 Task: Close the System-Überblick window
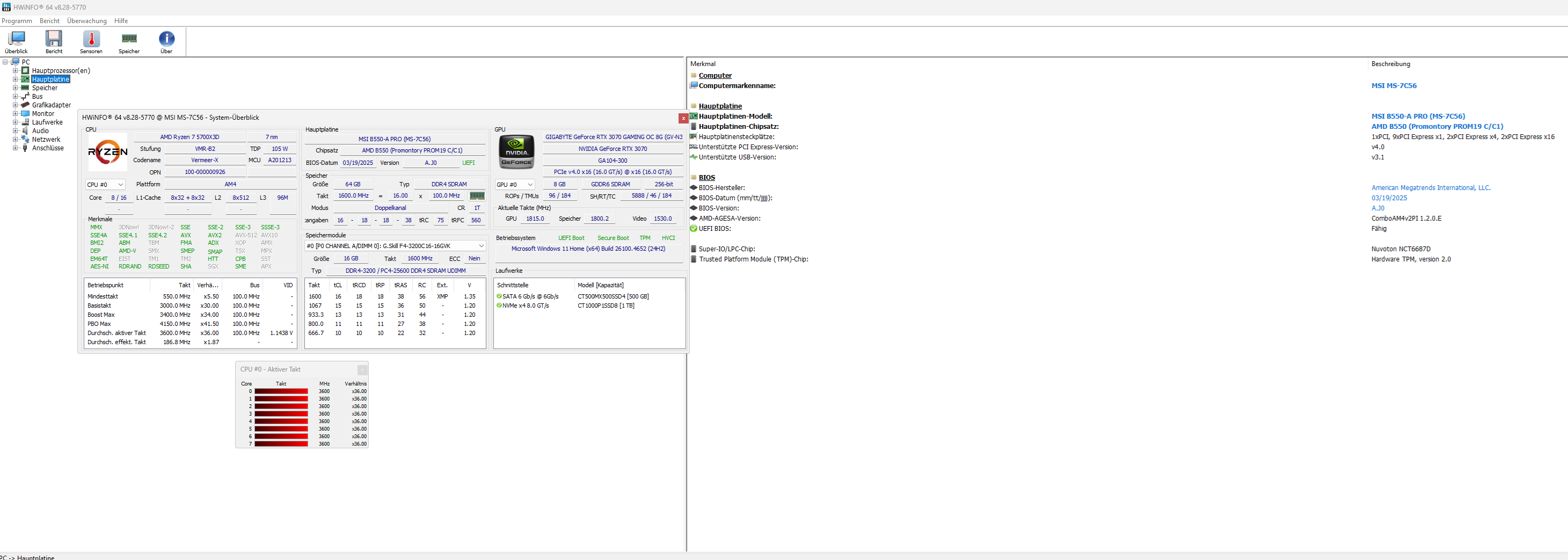[x=683, y=118]
